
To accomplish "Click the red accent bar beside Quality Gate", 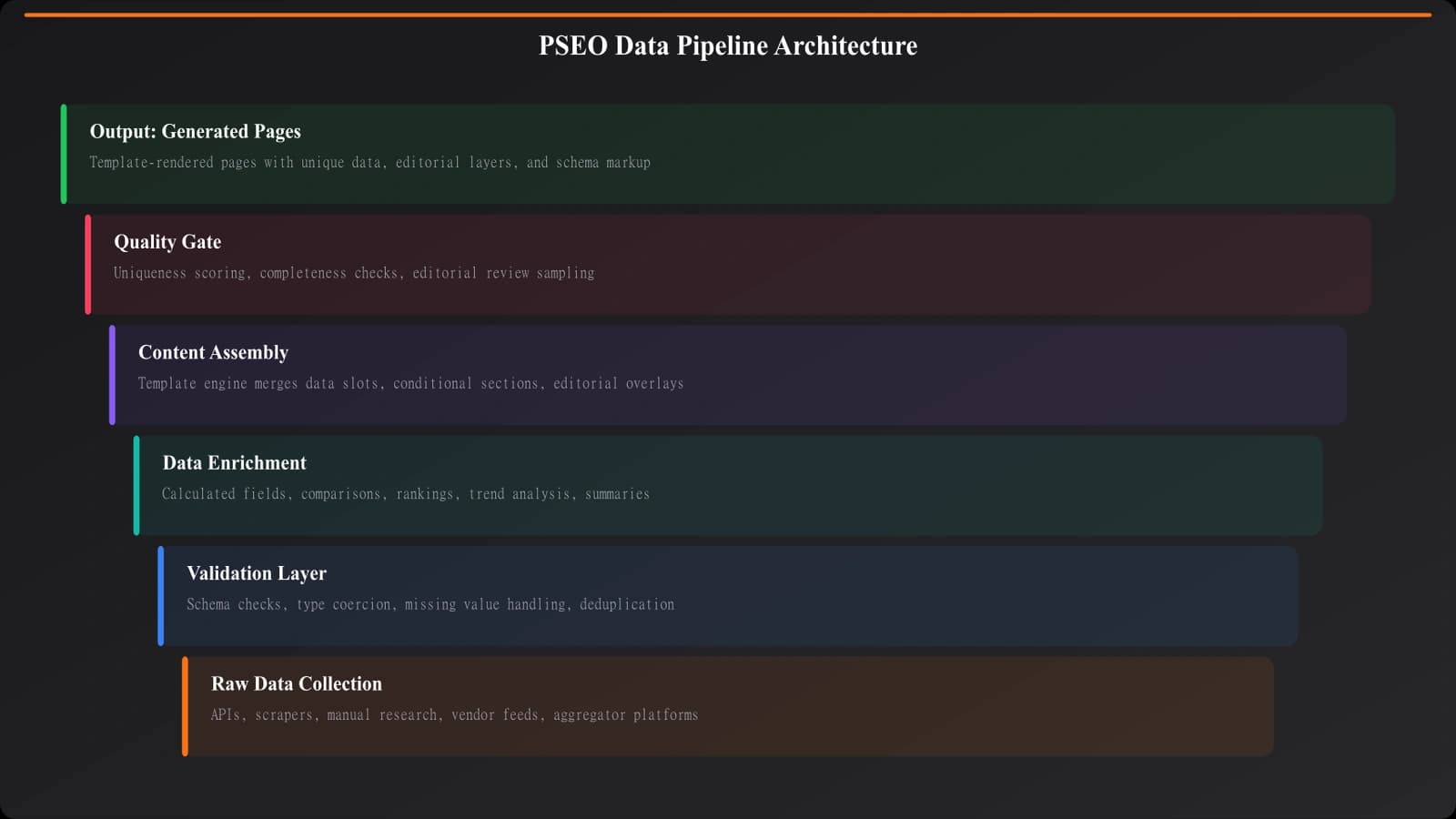I will [87, 264].
